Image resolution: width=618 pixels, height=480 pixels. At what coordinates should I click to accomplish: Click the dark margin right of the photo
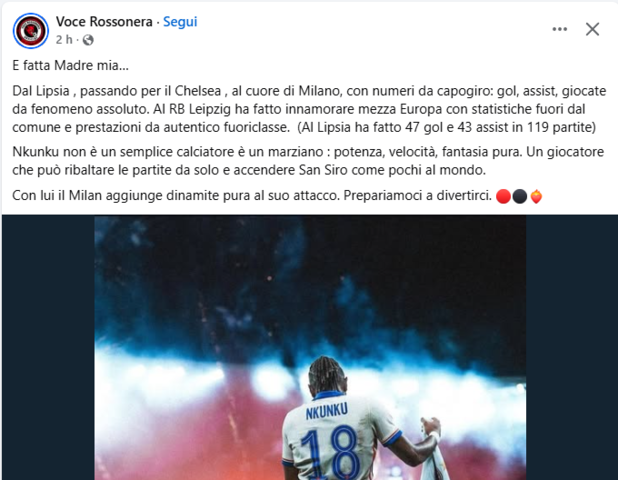coord(571,348)
